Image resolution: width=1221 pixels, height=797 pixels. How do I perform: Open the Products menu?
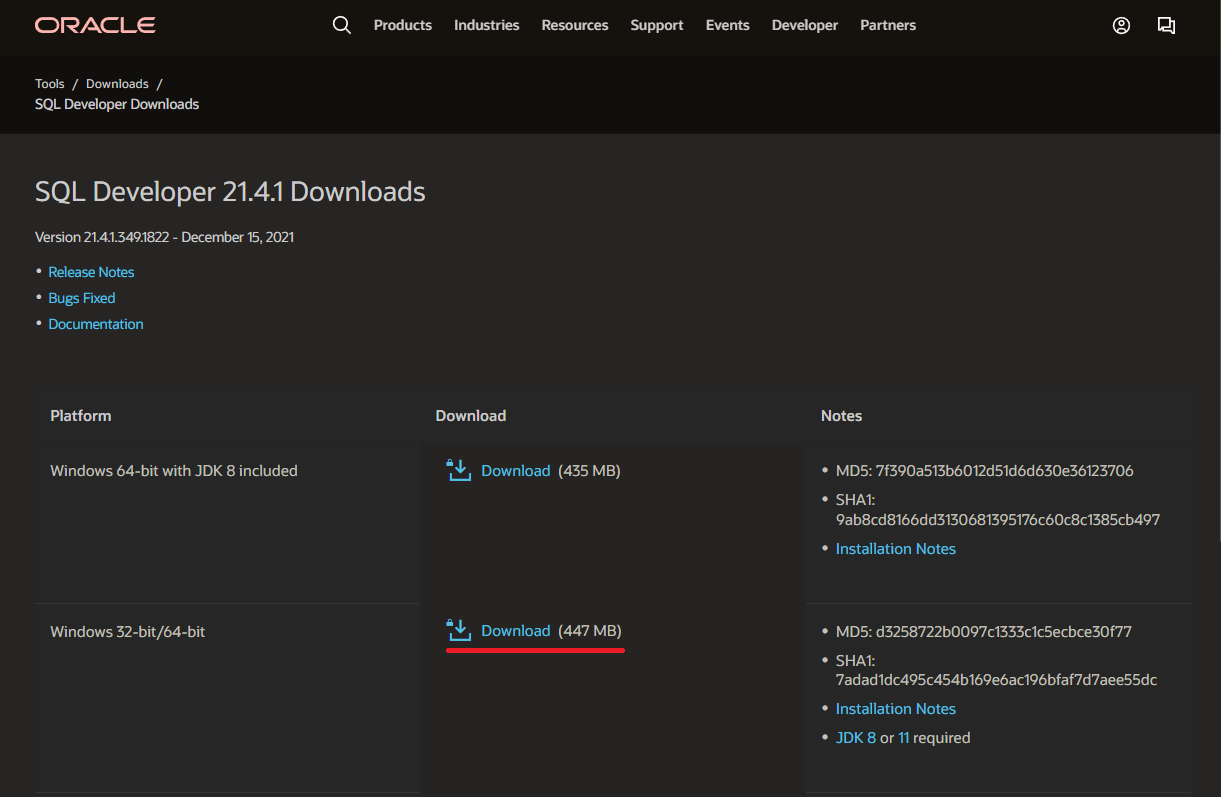403,25
